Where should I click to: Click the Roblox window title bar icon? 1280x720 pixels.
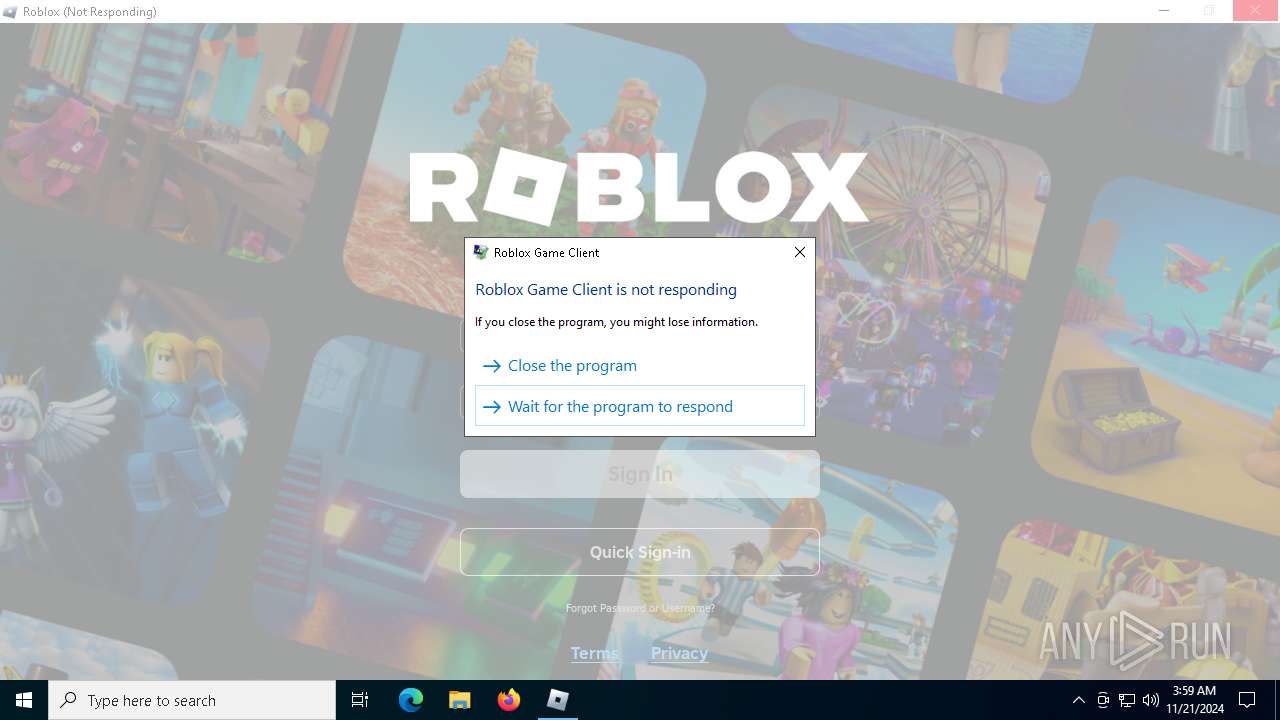pos(11,12)
